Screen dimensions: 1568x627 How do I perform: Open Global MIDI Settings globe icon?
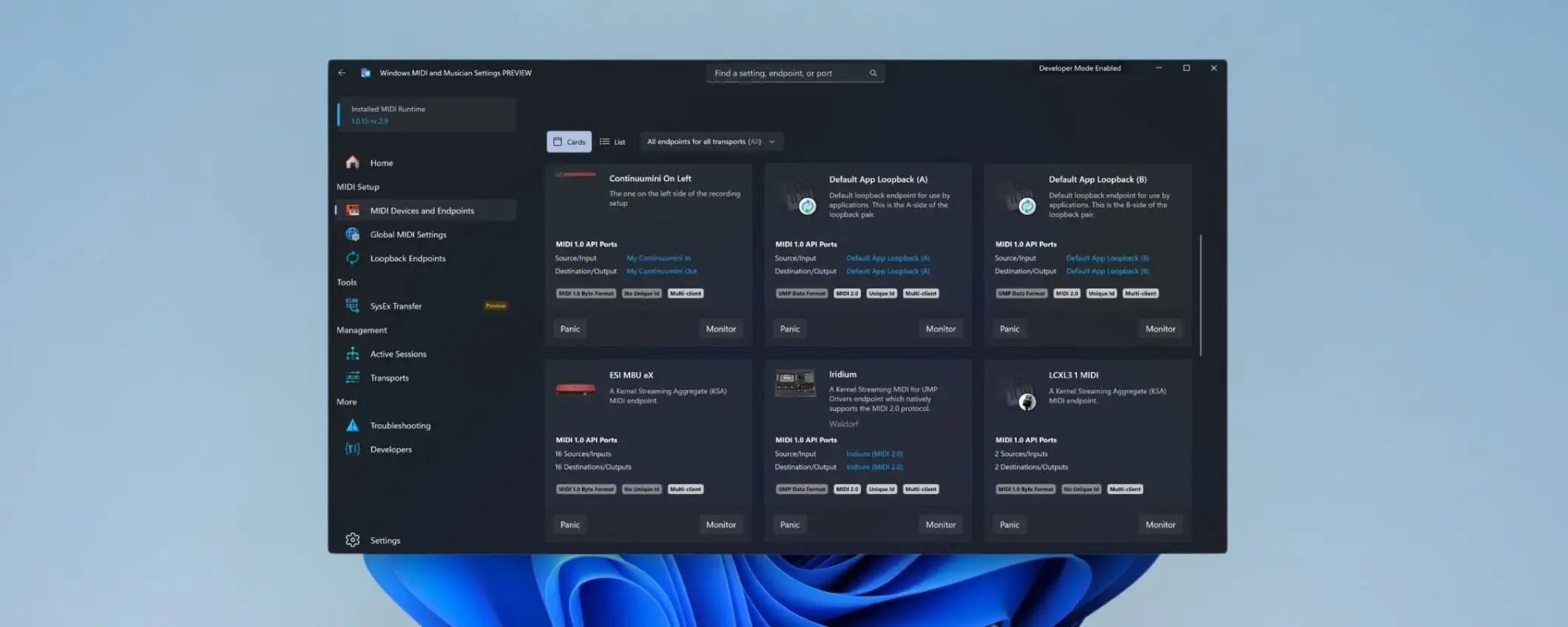point(353,234)
